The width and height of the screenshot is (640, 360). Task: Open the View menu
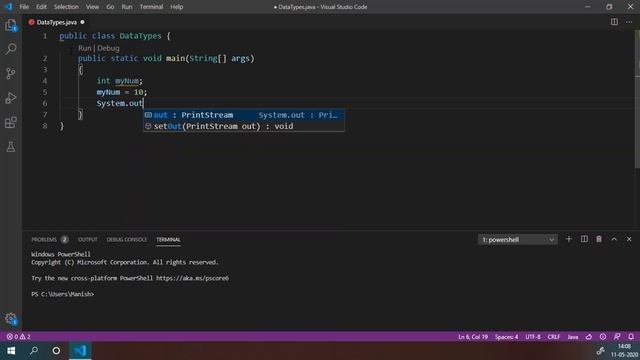[92, 7]
